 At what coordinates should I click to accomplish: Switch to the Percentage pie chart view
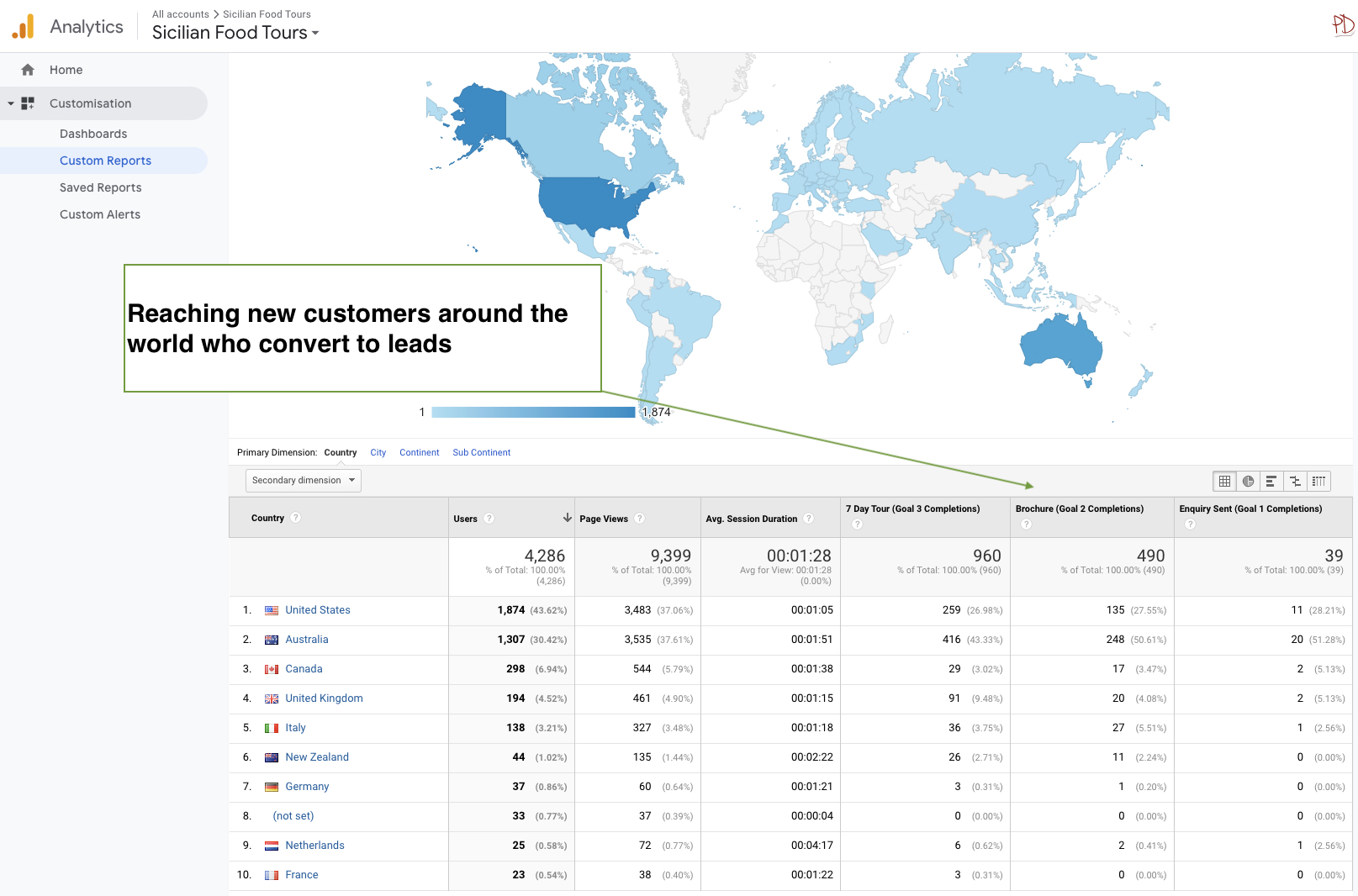1248,481
